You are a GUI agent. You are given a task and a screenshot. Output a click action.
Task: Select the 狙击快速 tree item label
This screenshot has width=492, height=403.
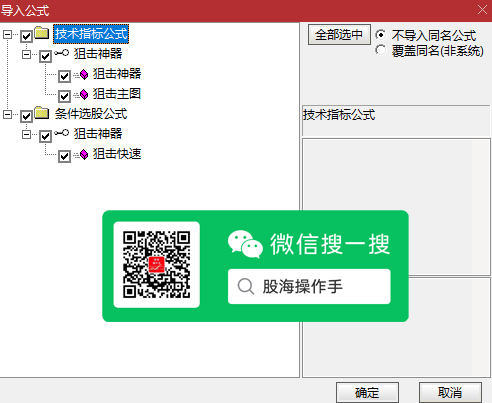click(x=117, y=154)
